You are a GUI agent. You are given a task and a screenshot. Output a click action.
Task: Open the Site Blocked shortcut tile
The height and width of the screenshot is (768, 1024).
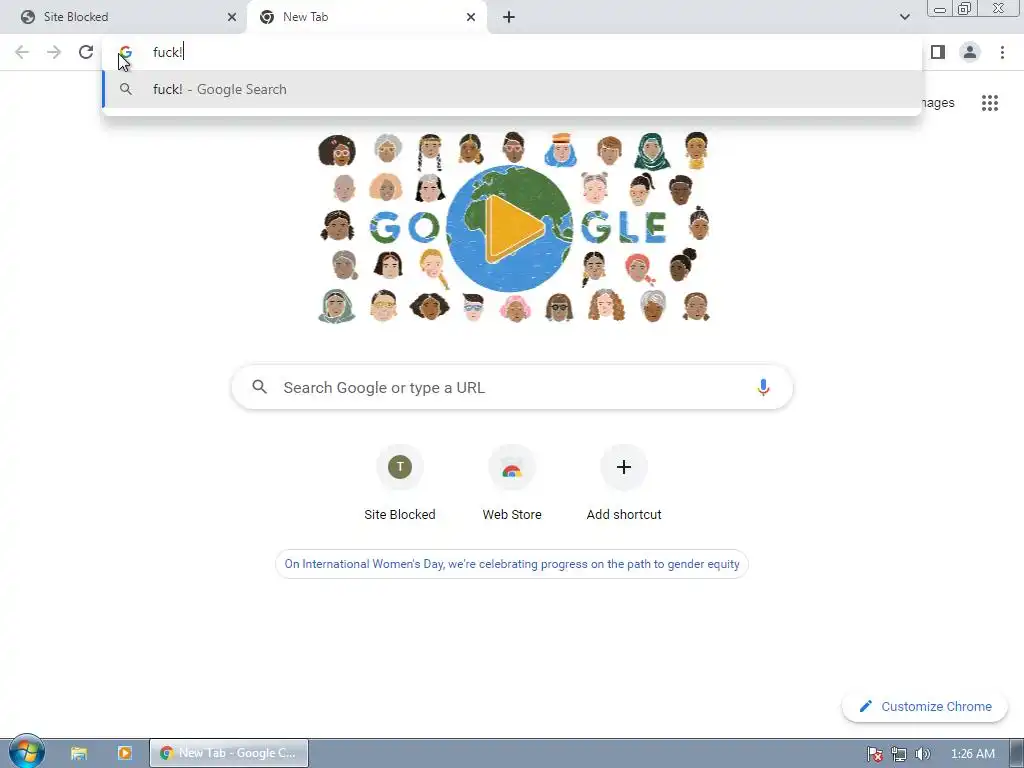click(400, 483)
